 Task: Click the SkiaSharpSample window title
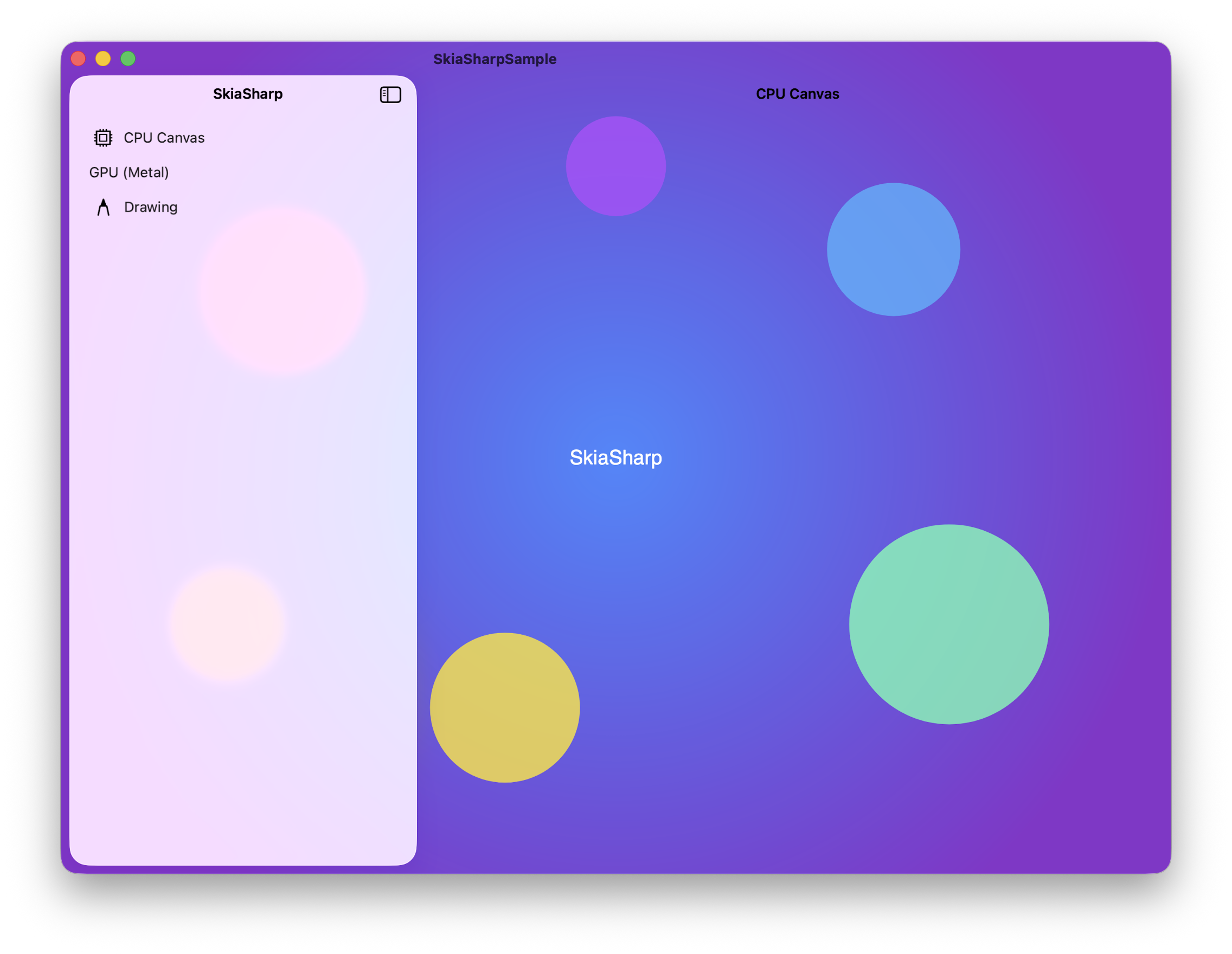(x=495, y=59)
